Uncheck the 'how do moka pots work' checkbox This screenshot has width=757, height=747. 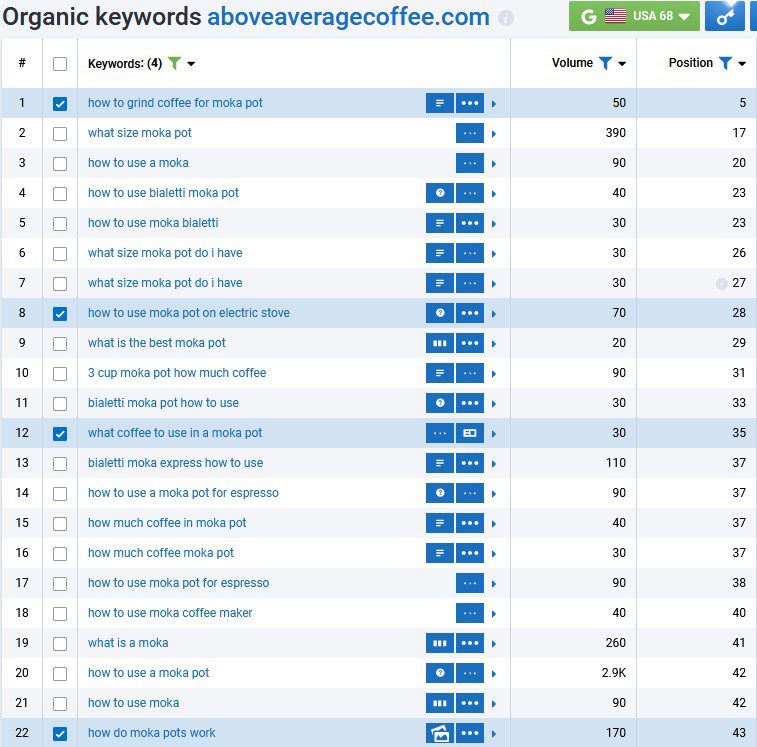tap(60, 734)
